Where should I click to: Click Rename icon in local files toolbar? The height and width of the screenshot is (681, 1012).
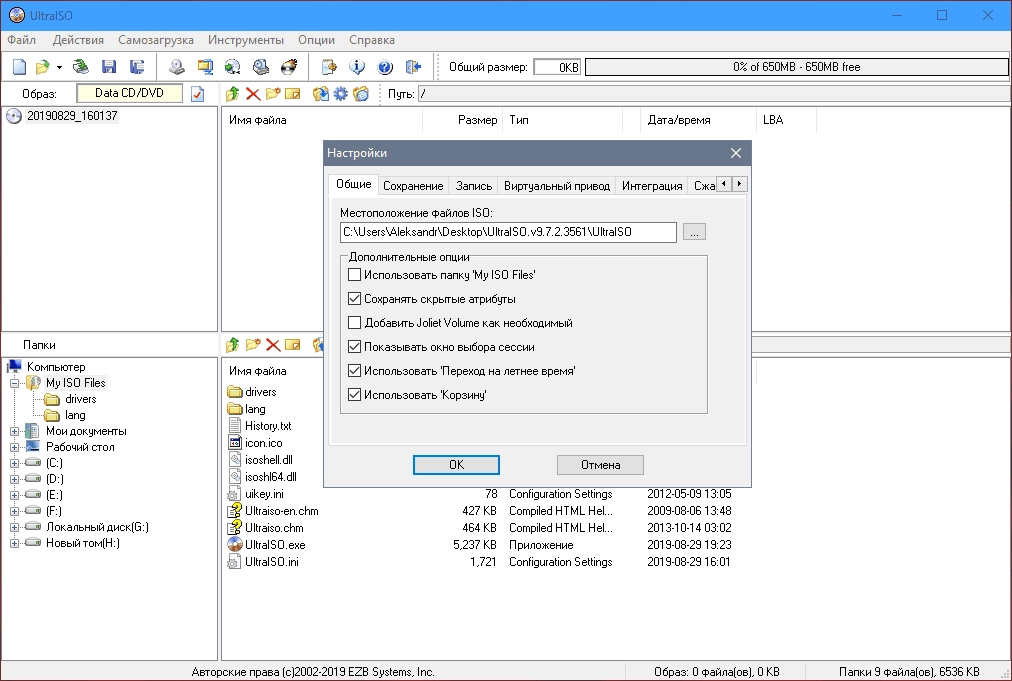(293, 345)
